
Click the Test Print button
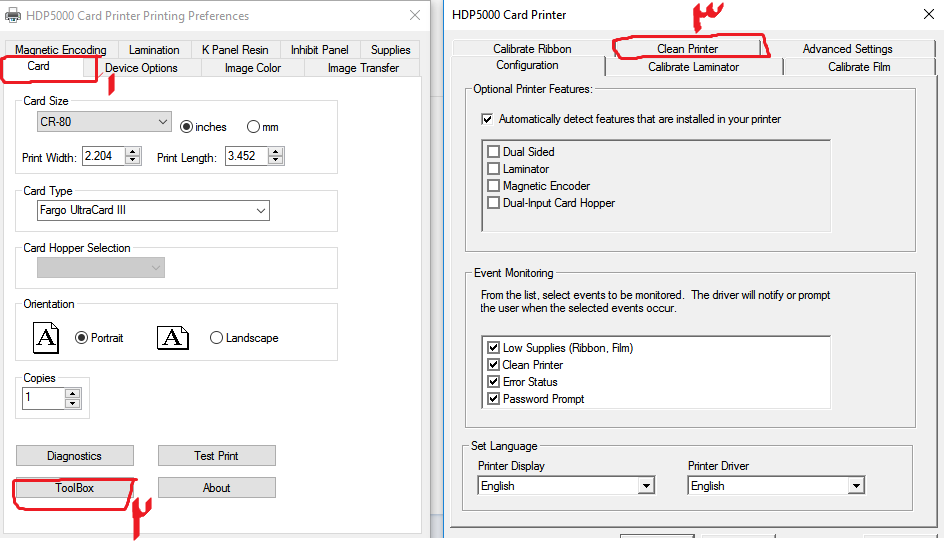pyautogui.click(x=217, y=456)
